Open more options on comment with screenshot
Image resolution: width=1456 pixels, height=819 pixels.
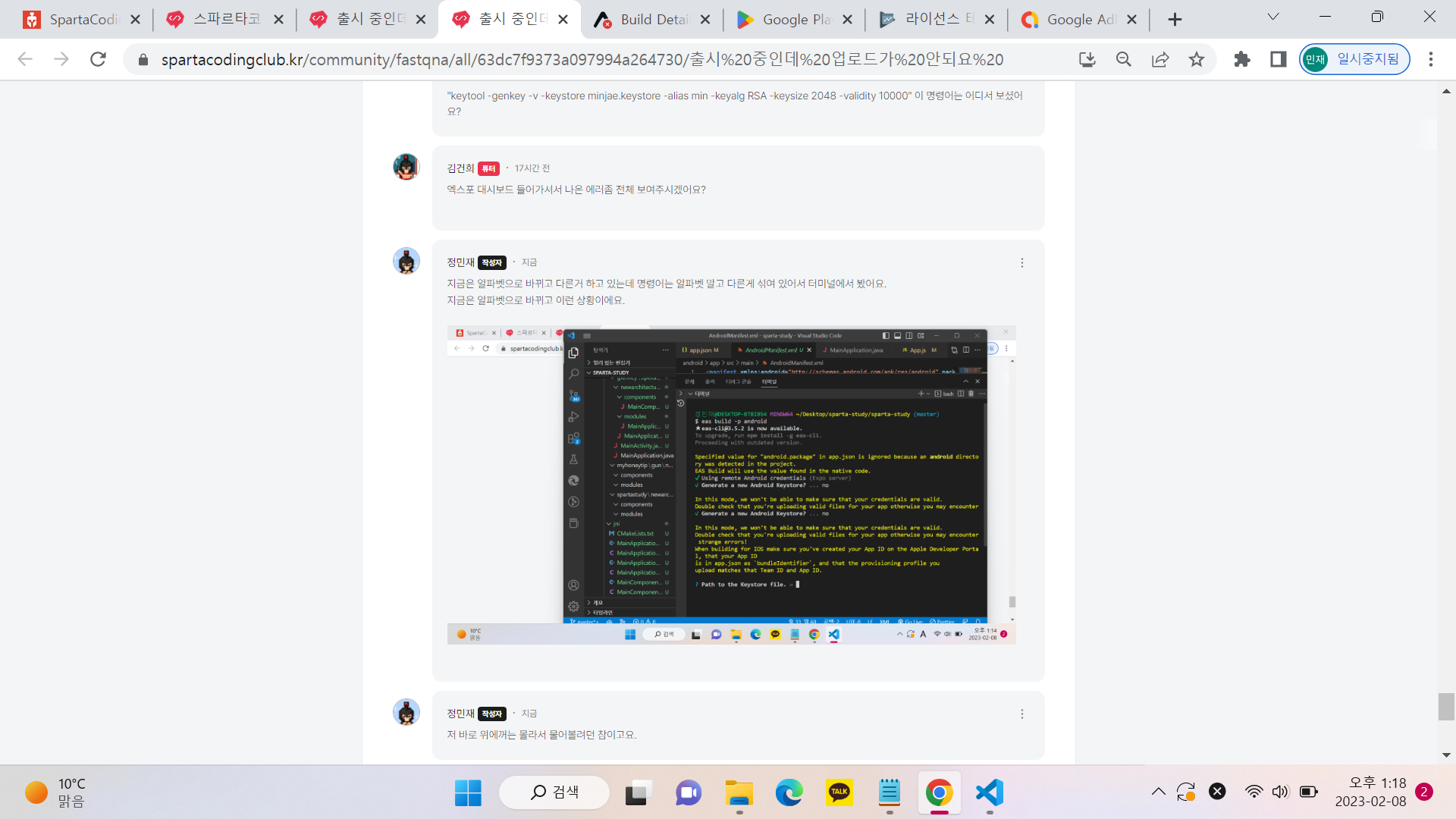tap(1021, 263)
